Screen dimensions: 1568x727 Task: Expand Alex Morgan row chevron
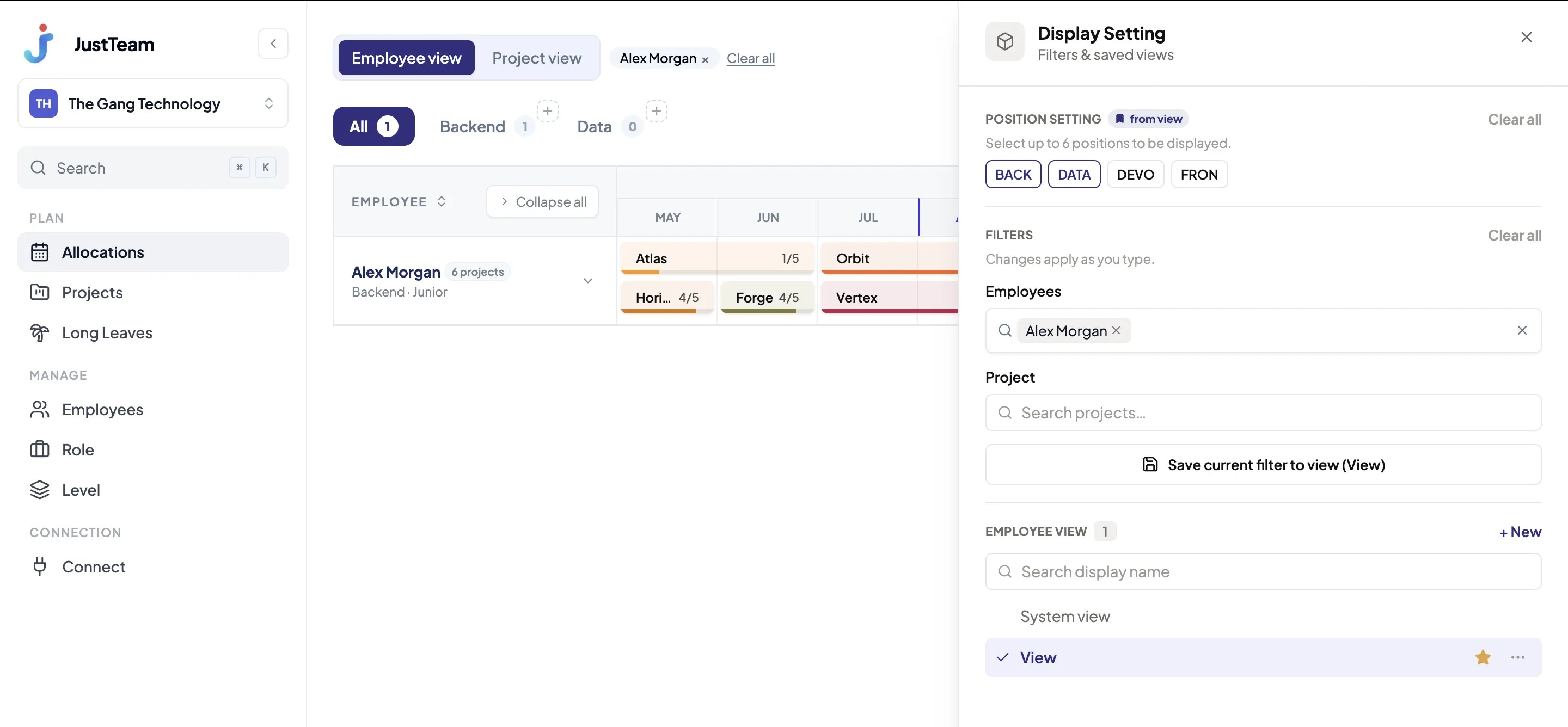point(587,280)
